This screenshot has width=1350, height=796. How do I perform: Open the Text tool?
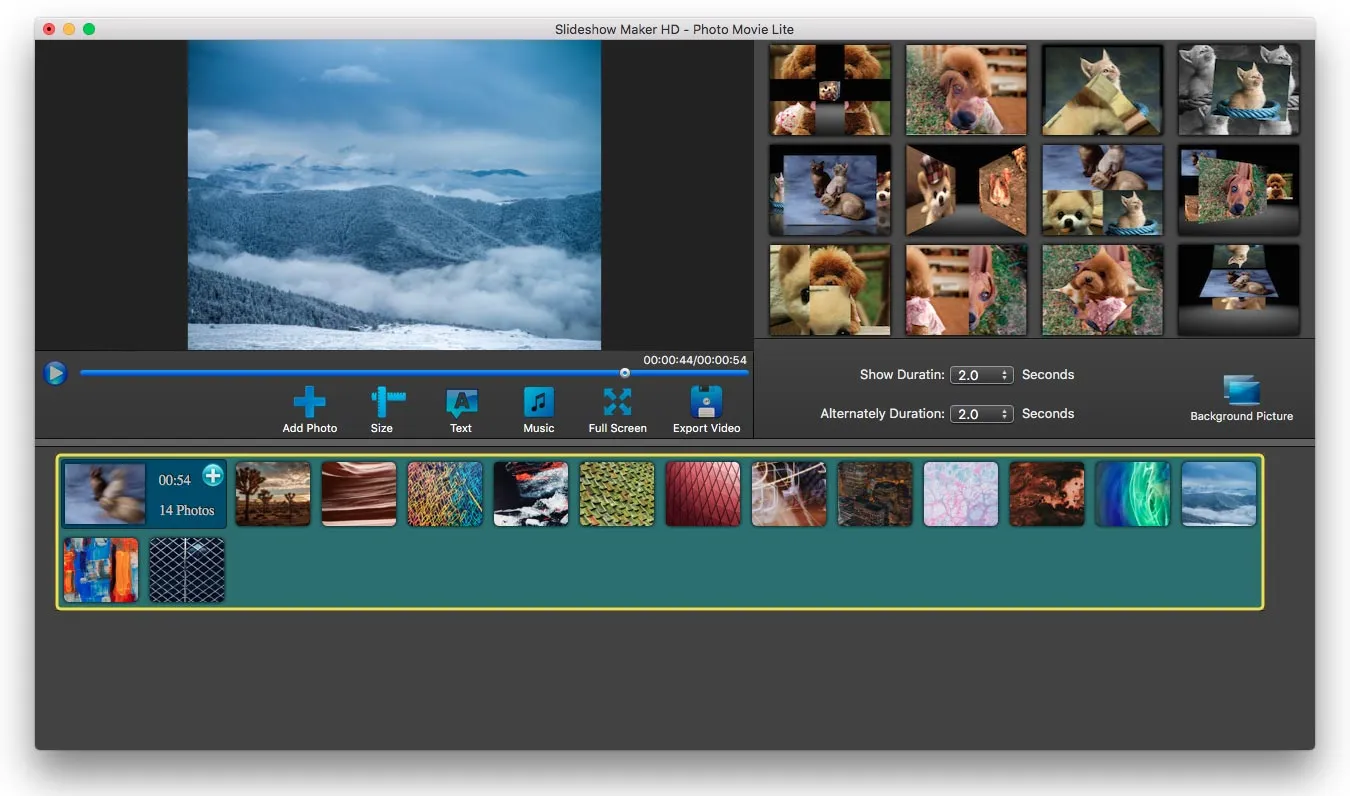click(460, 401)
